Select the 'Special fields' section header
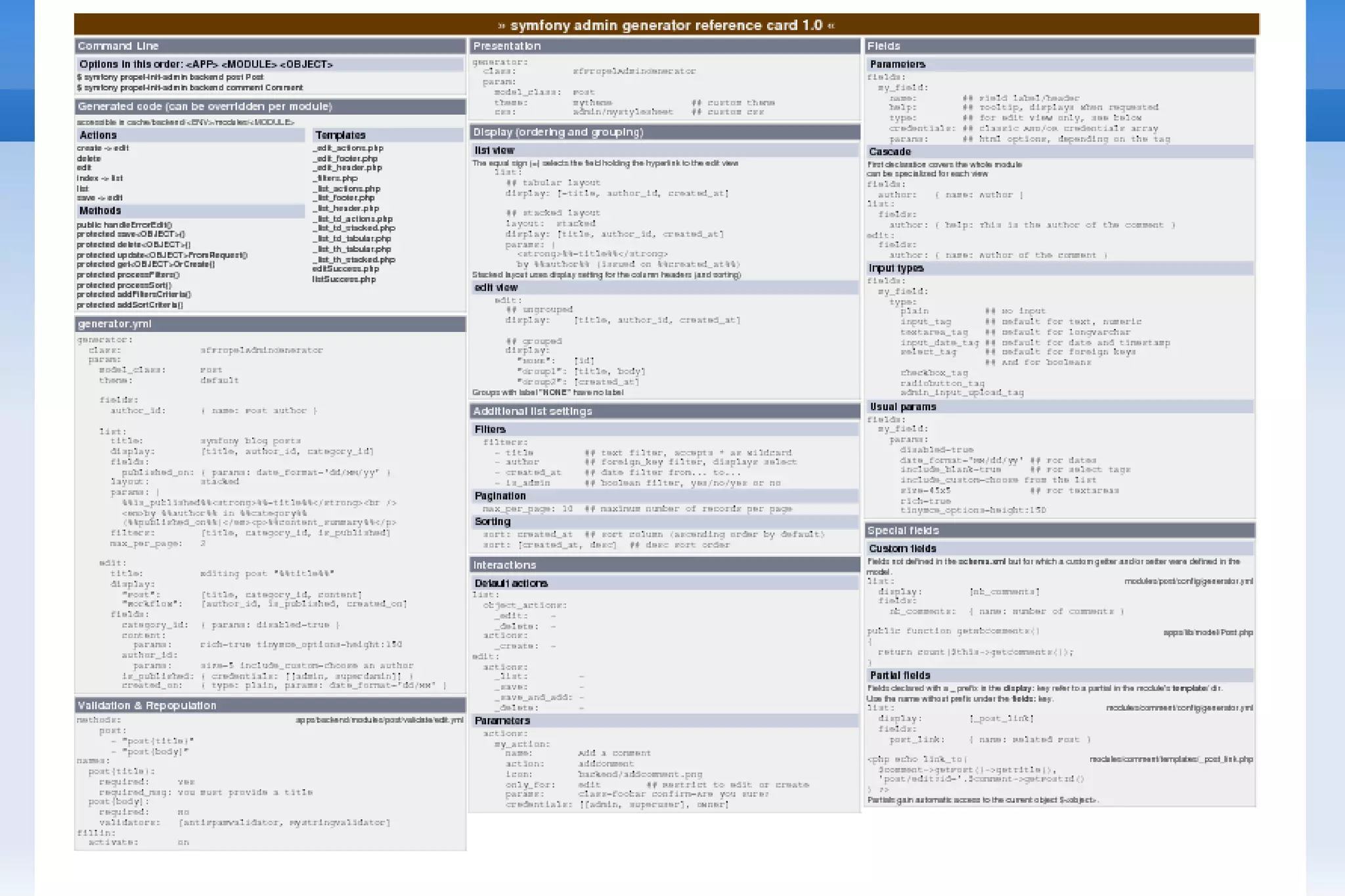Viewport: 1345px width, 896px height. tap(1059, 530)
